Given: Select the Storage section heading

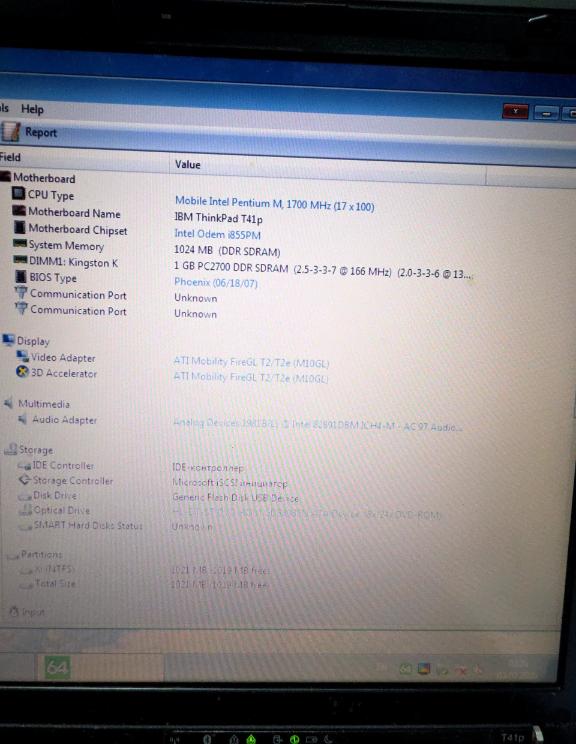Looking at the screenshot, I should click(36, 450).
